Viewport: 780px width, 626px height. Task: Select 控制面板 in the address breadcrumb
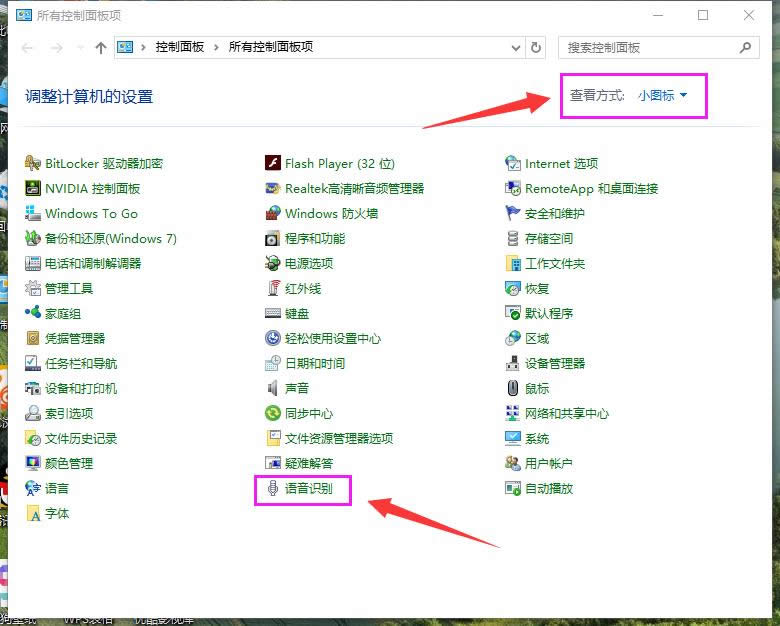[x=180, y=47]
